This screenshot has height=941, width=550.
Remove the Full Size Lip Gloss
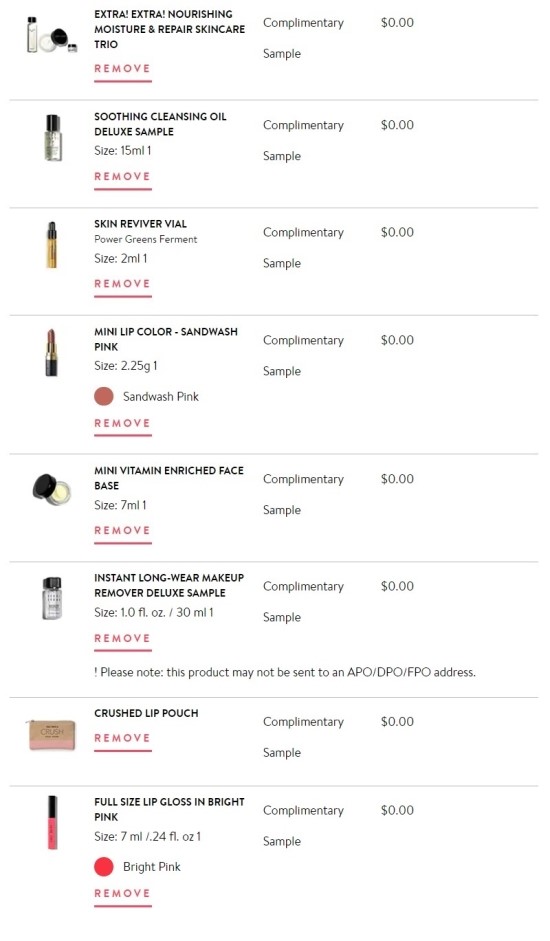click(122, 894)
